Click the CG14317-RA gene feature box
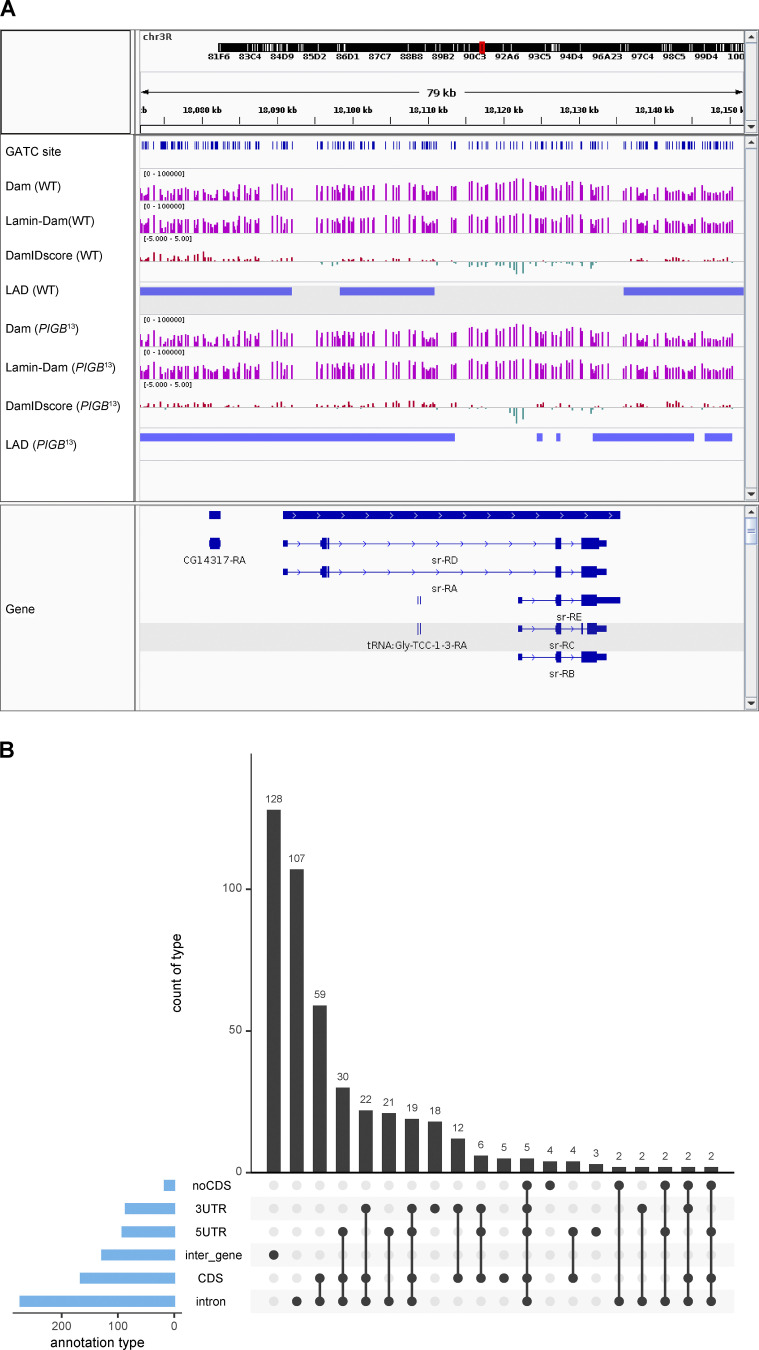The image size is (759, 1350). pos(214,543)
